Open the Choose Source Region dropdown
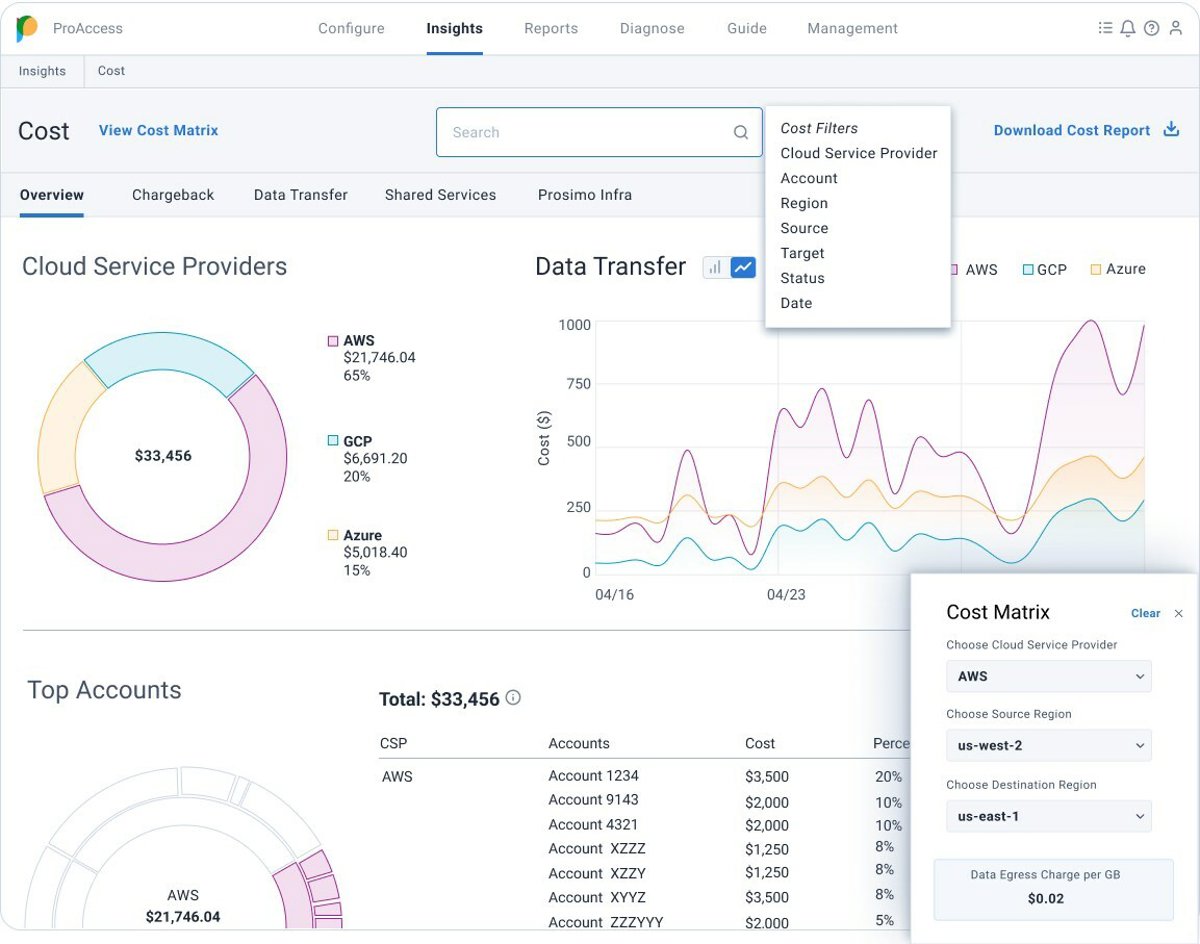This screenshot has width=1200, height=944. coord(1048,745)
